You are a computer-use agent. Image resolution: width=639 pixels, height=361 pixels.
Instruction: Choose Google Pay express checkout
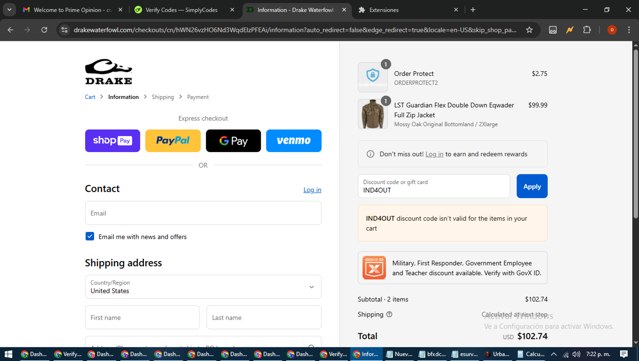pos(233,141)
